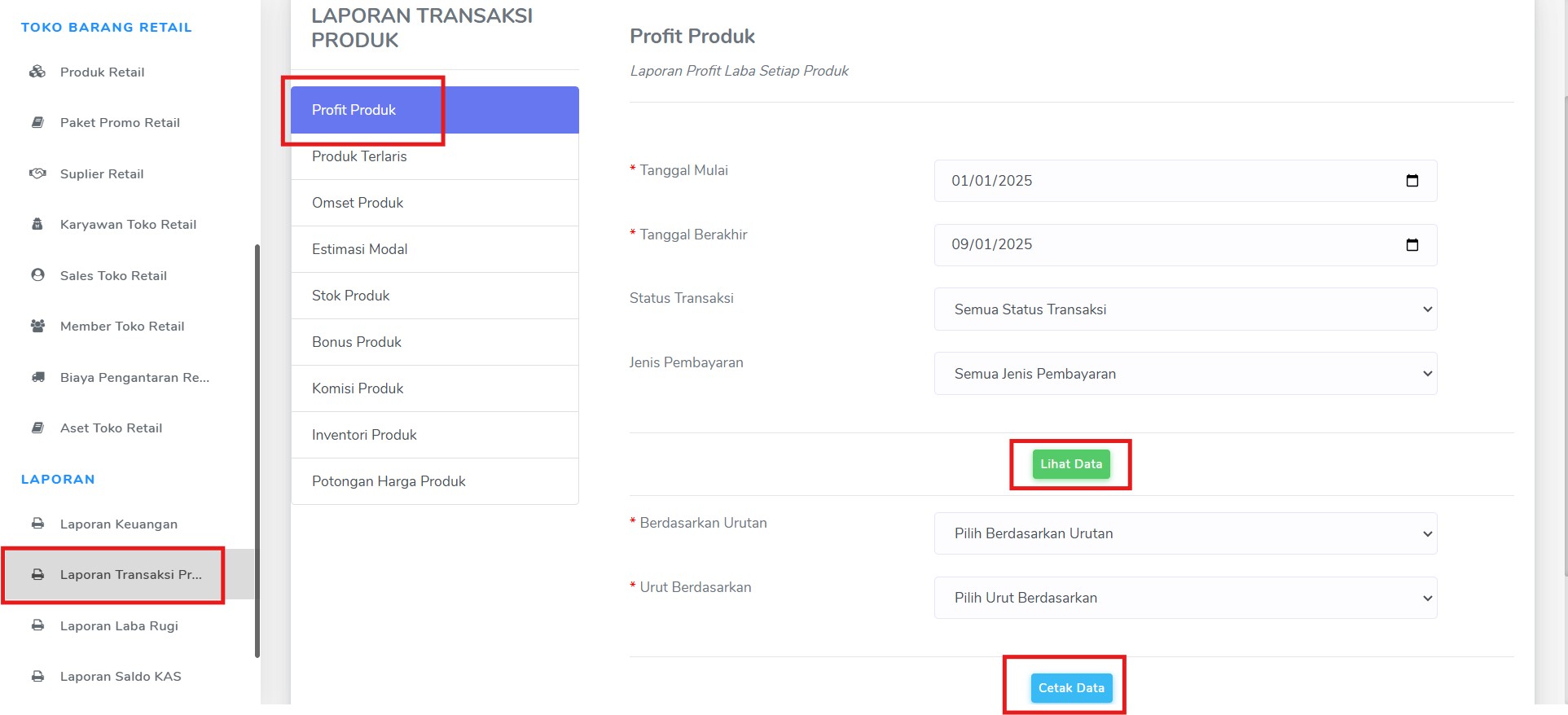Screen dimensions: 1568x715
Task: Open the Komisi Produk report
Action: (x=358, y=388)
